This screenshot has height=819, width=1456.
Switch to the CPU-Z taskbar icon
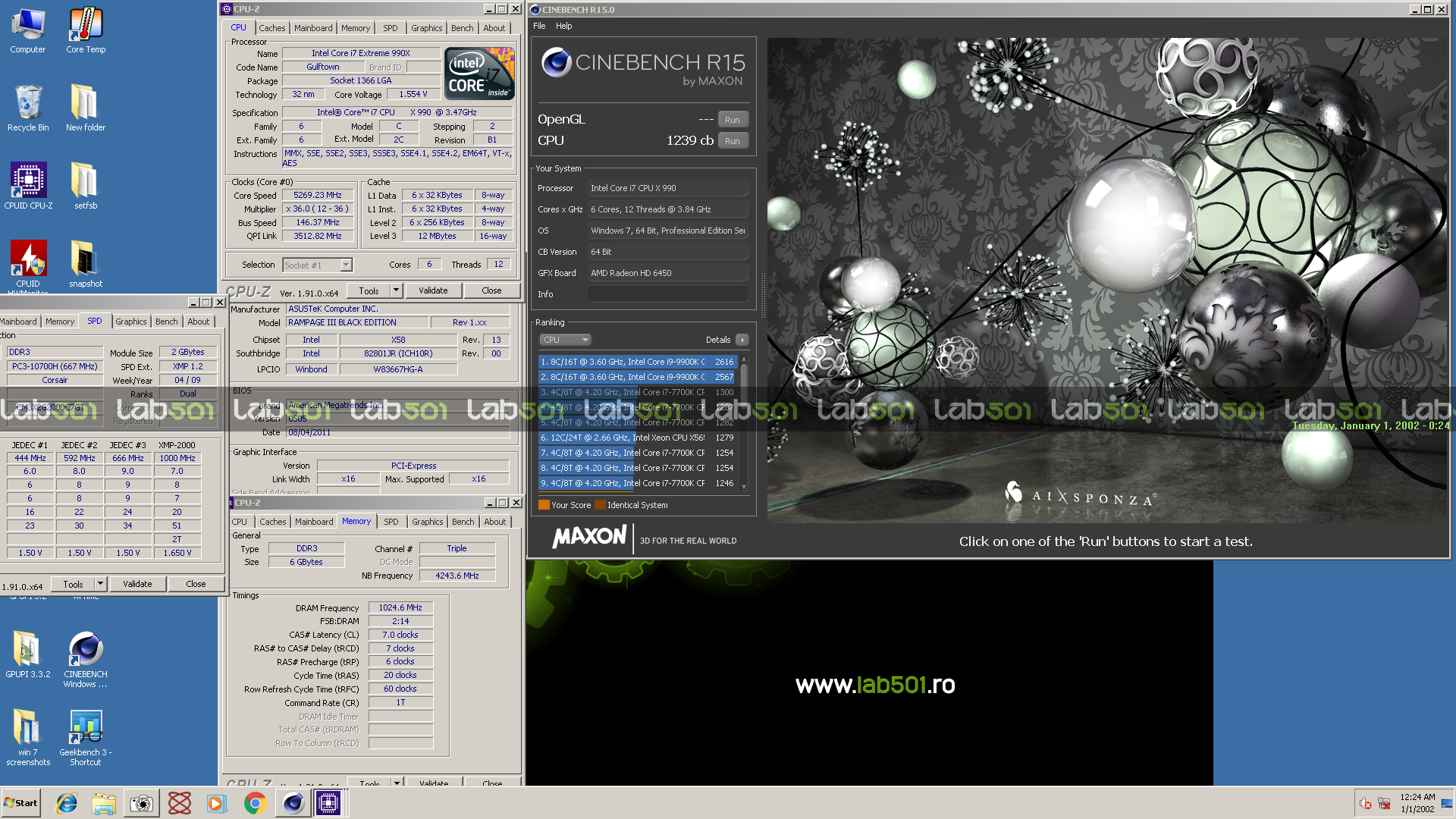tap(329, 803)
